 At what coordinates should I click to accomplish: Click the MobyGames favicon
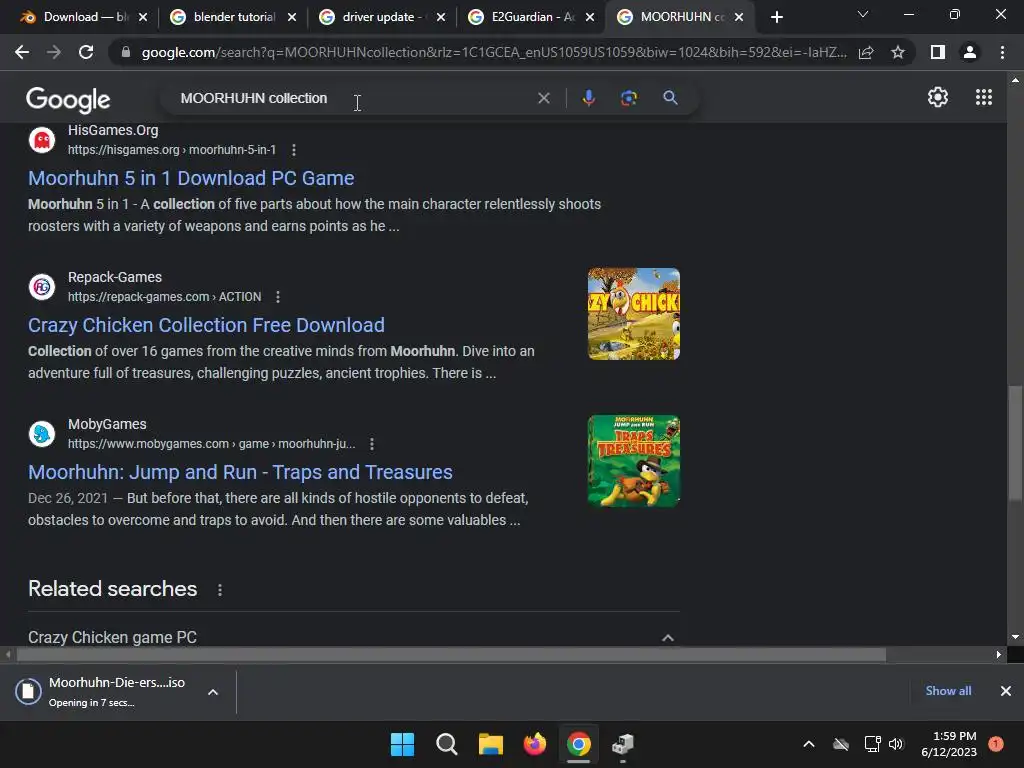[x=42, y=434]
